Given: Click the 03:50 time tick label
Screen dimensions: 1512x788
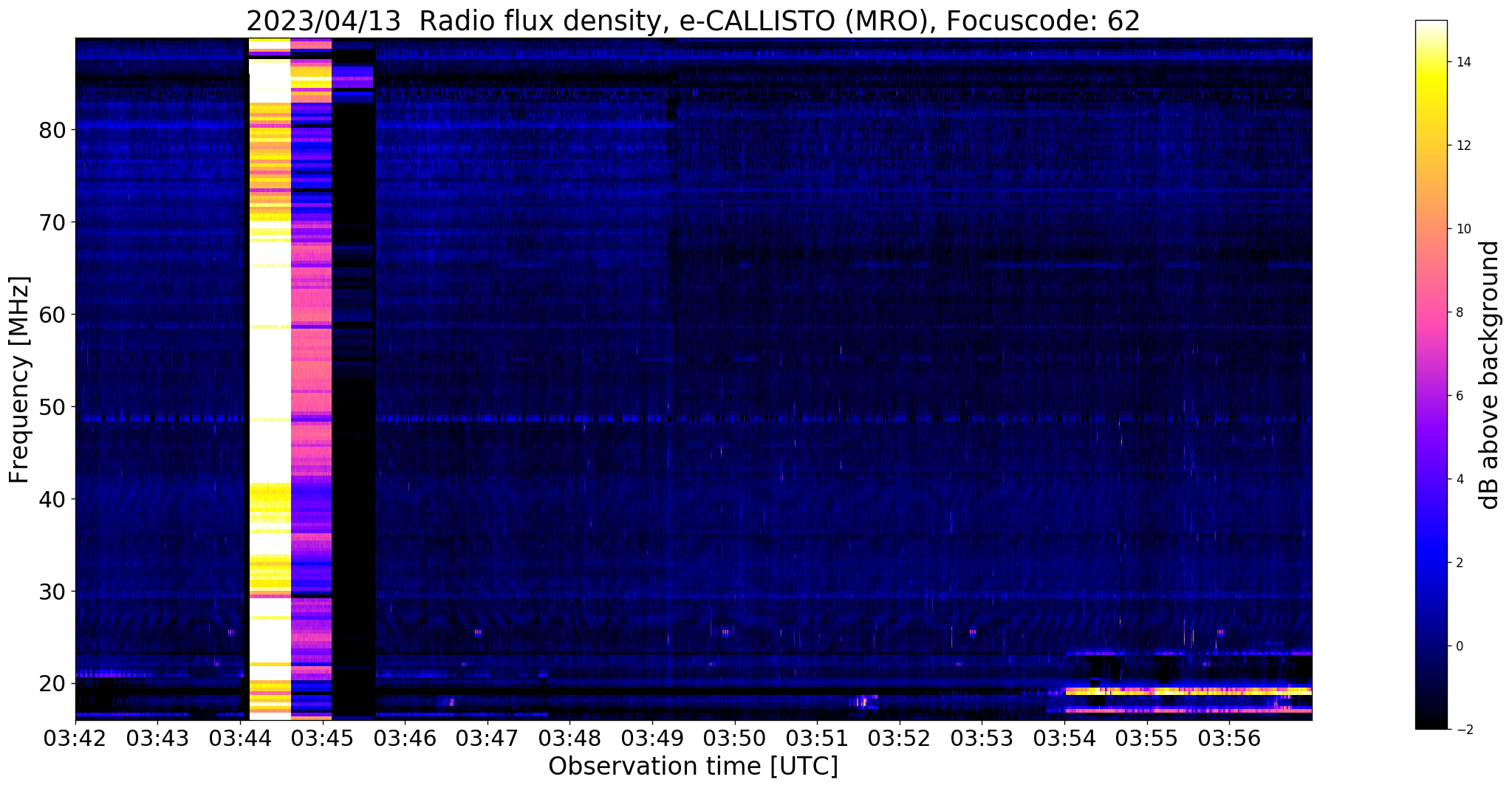Looking at the screenshot, I should [735, 738].
